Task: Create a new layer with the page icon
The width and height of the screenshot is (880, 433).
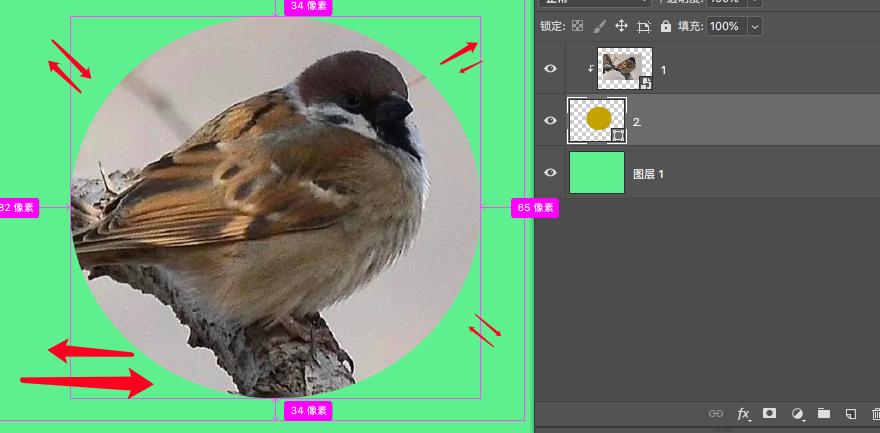Action: [851, 413]
